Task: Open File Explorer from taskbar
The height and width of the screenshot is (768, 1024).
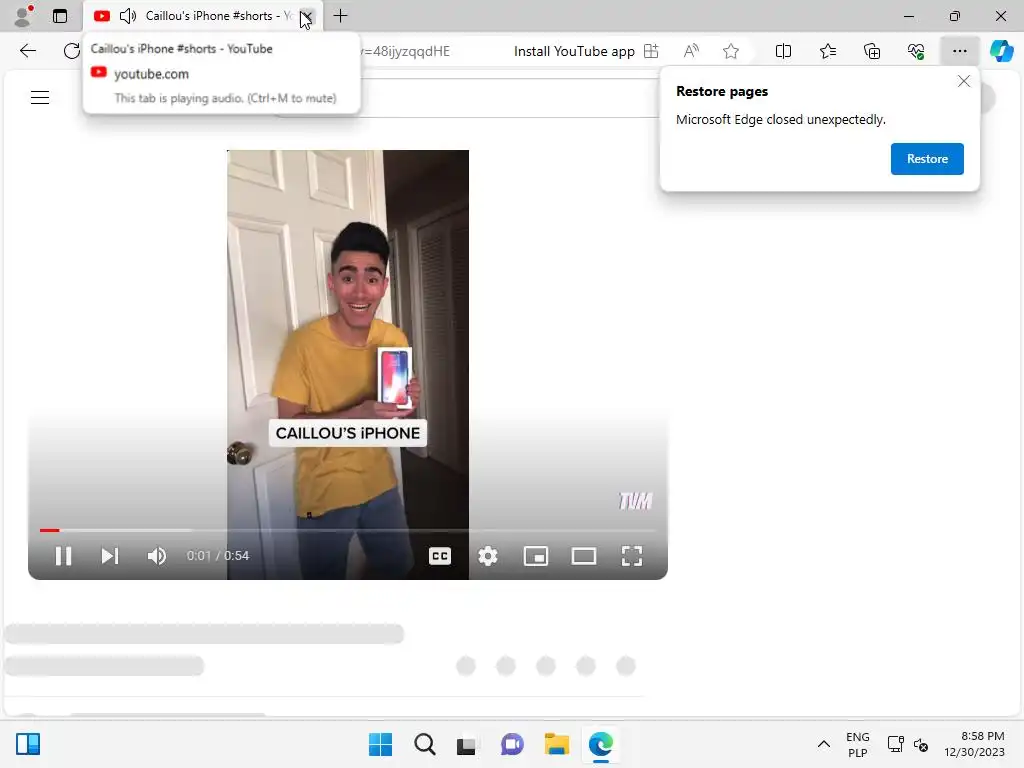Action: [556, 744]
